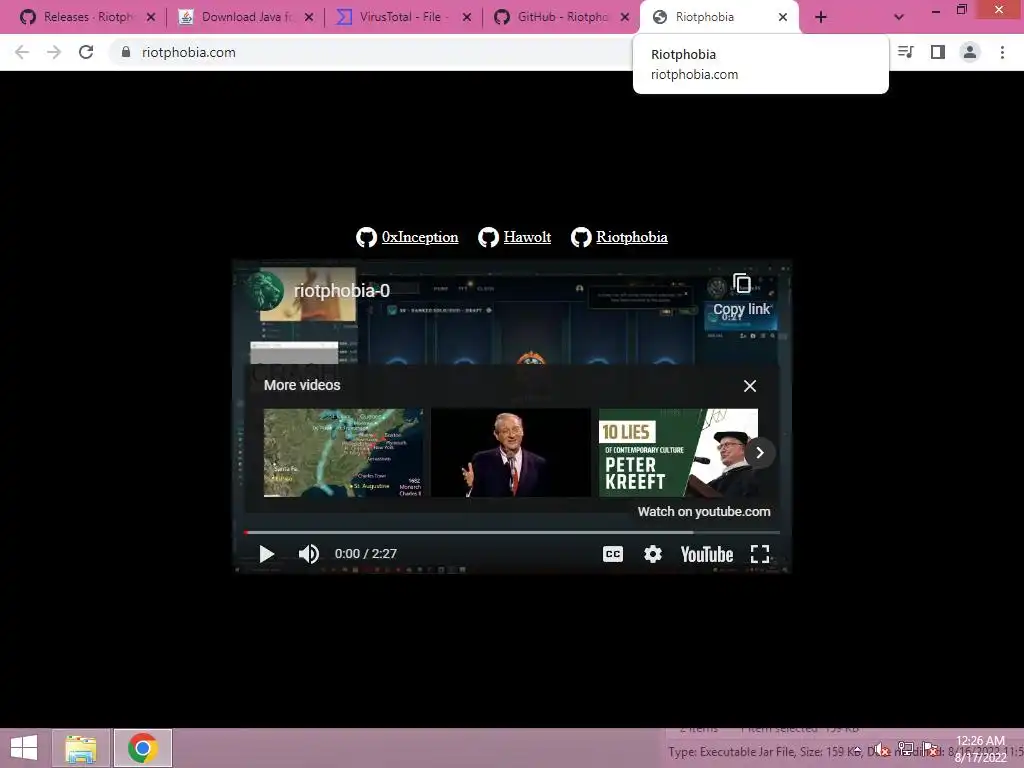Switch to the GitHub Riotphobia tab
1024x768 pixels.
pos(552,17)
